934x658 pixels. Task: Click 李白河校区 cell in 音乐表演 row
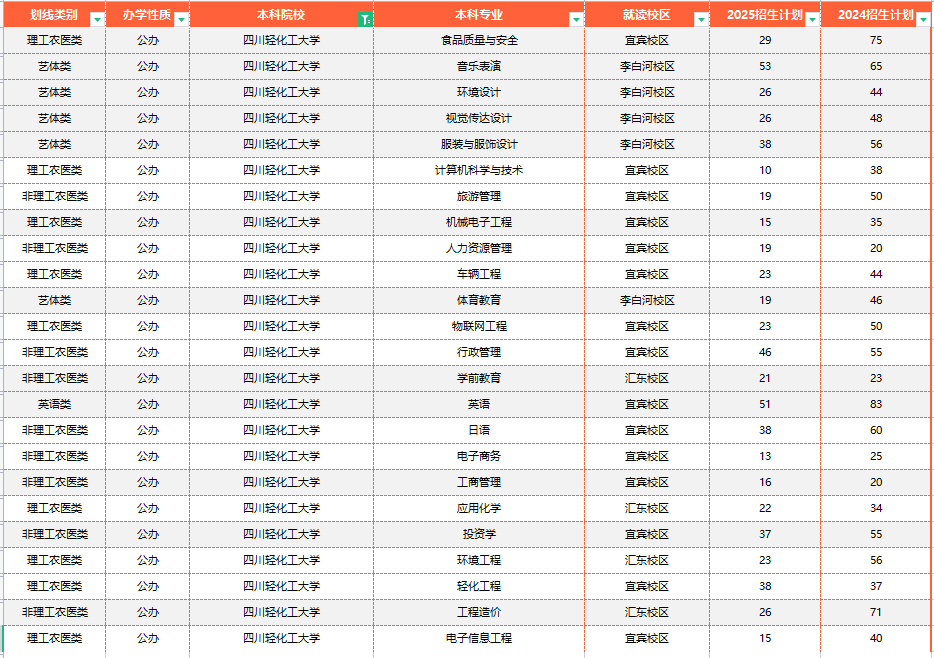click(x=647, y=66)
